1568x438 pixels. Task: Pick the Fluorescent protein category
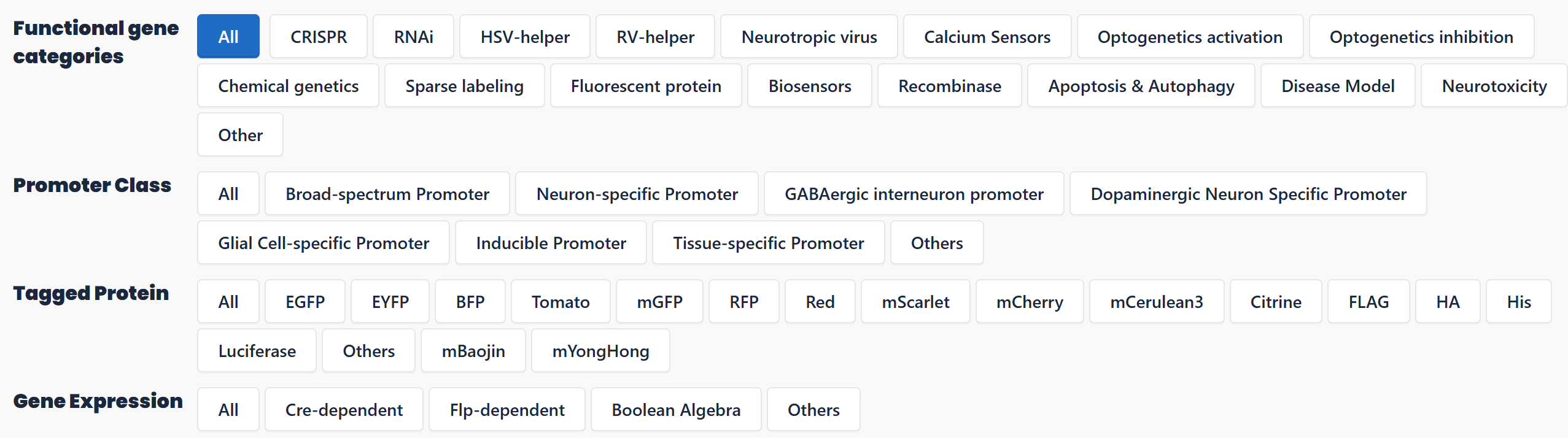[645, 86]
